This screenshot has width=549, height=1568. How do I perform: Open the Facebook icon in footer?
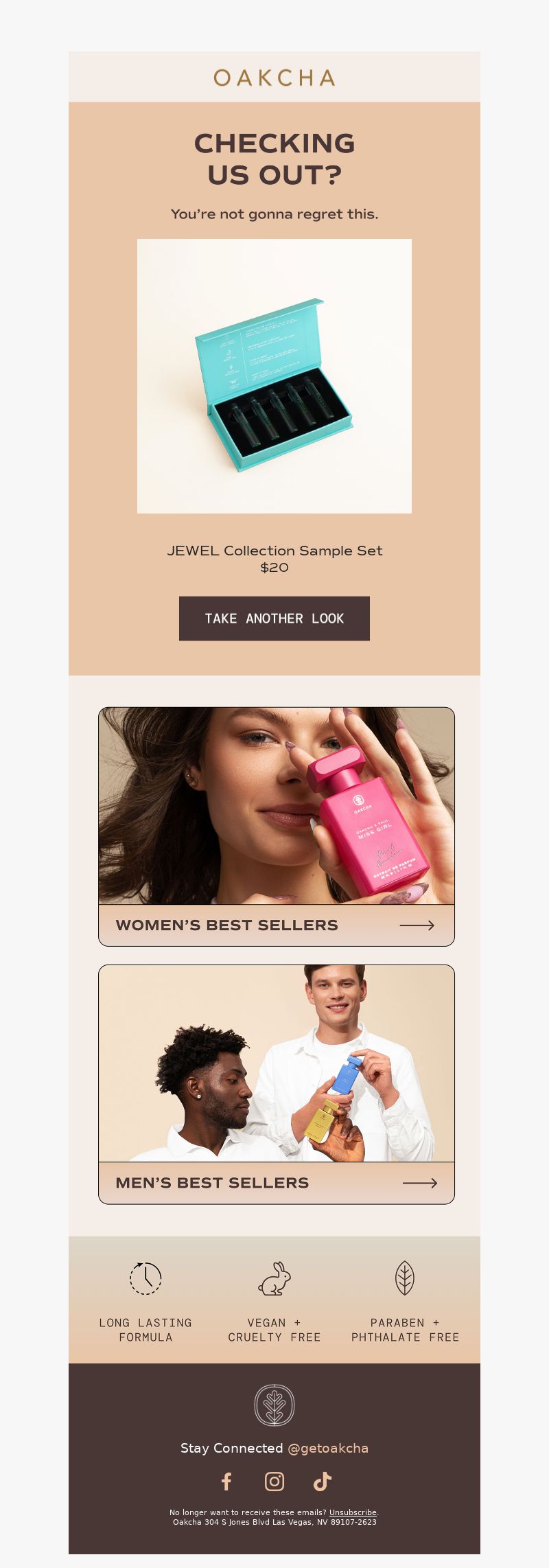point(226,1481)
